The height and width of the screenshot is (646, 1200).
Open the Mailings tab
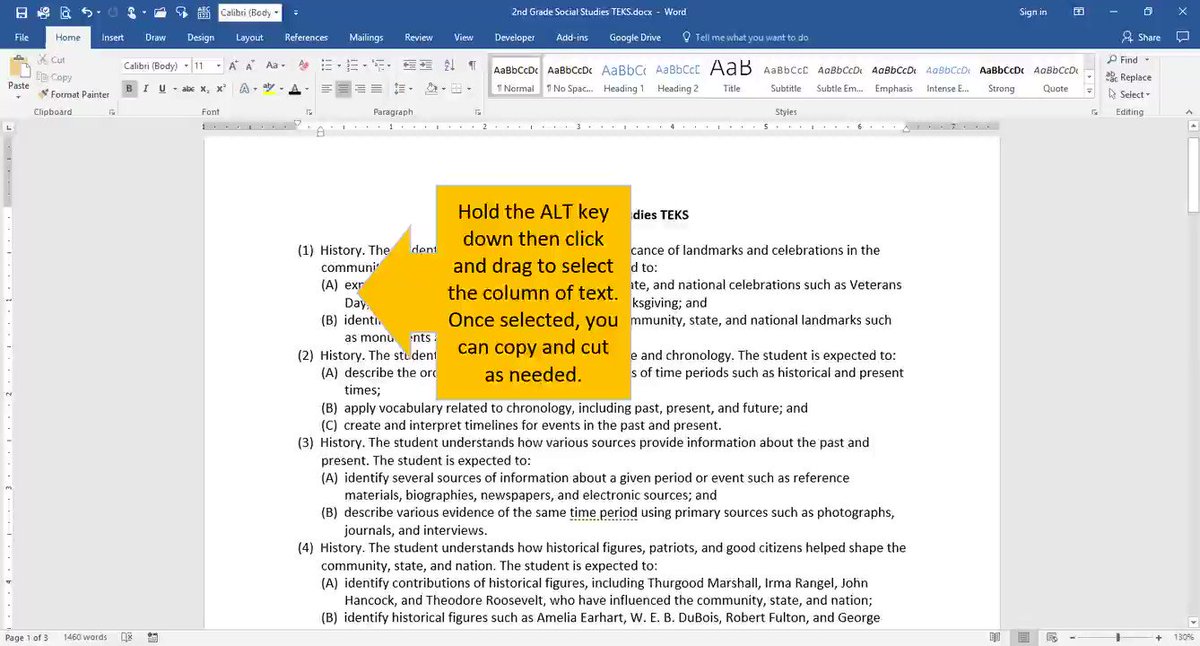tap(366, 37)
